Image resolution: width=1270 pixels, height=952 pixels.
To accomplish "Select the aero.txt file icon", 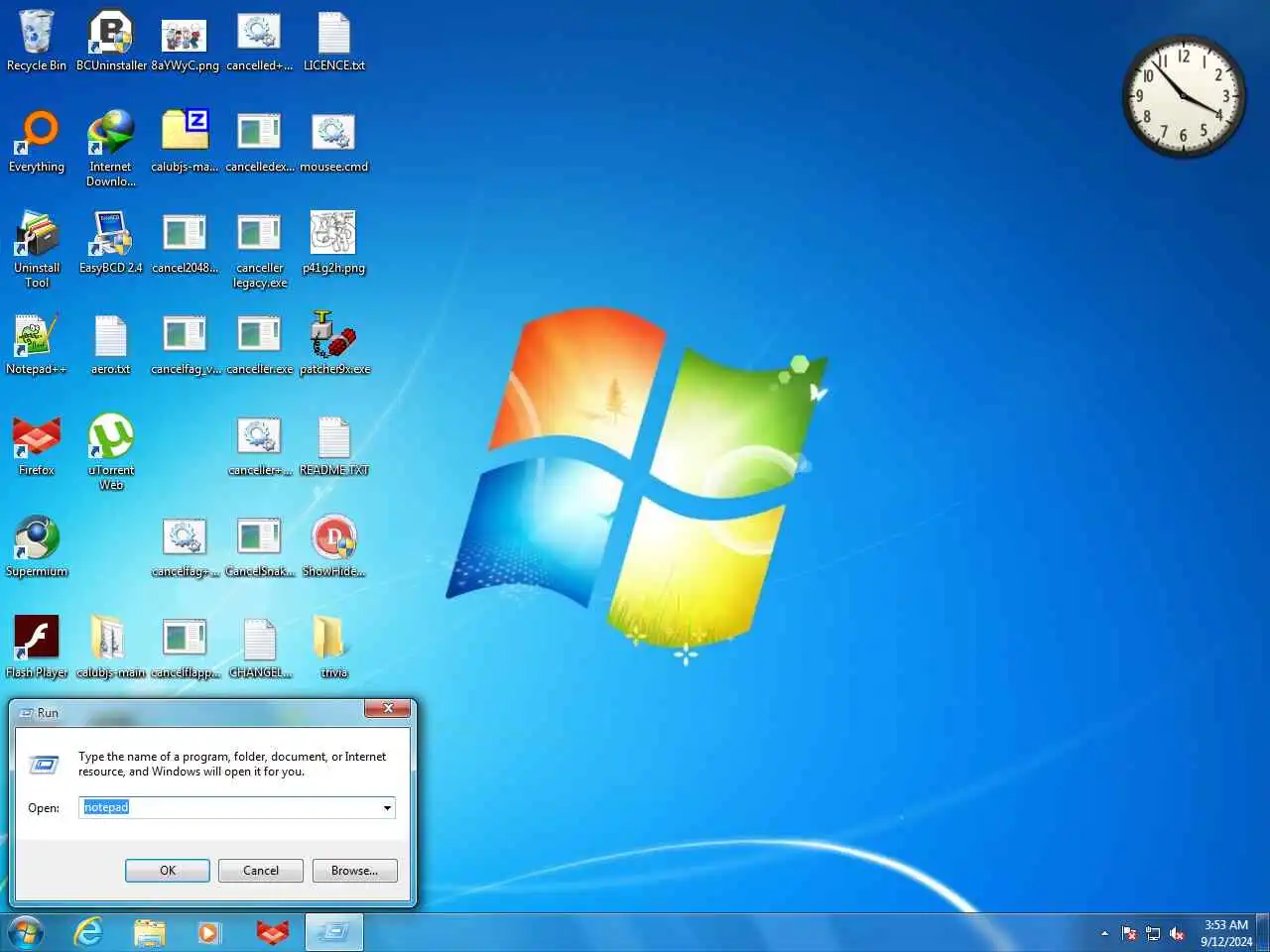I will (111, 345).
